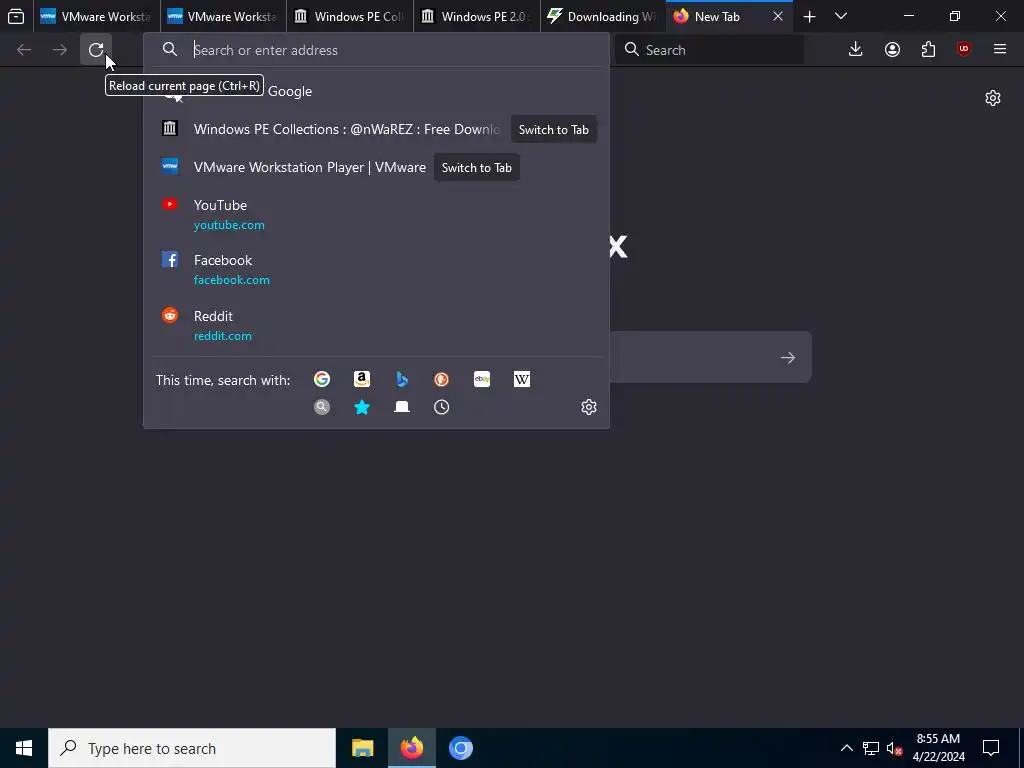Personalize new tab via gear icon

(x=993, y=98)
